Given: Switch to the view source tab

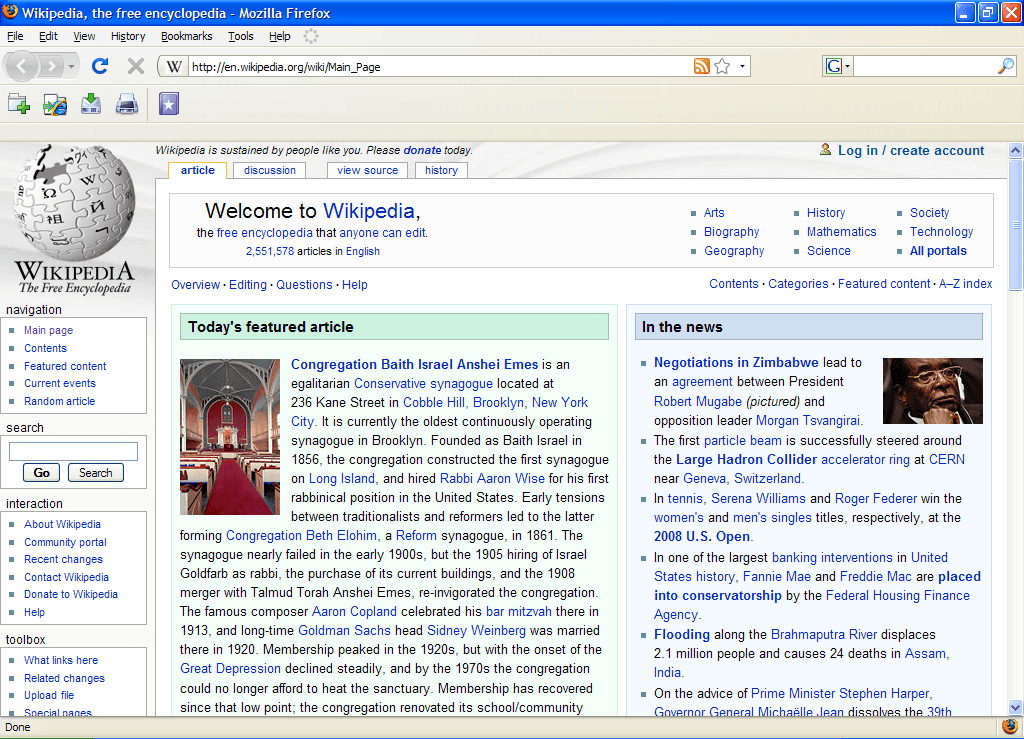Looking at the screenshot, I should click(x=368, y=170).
